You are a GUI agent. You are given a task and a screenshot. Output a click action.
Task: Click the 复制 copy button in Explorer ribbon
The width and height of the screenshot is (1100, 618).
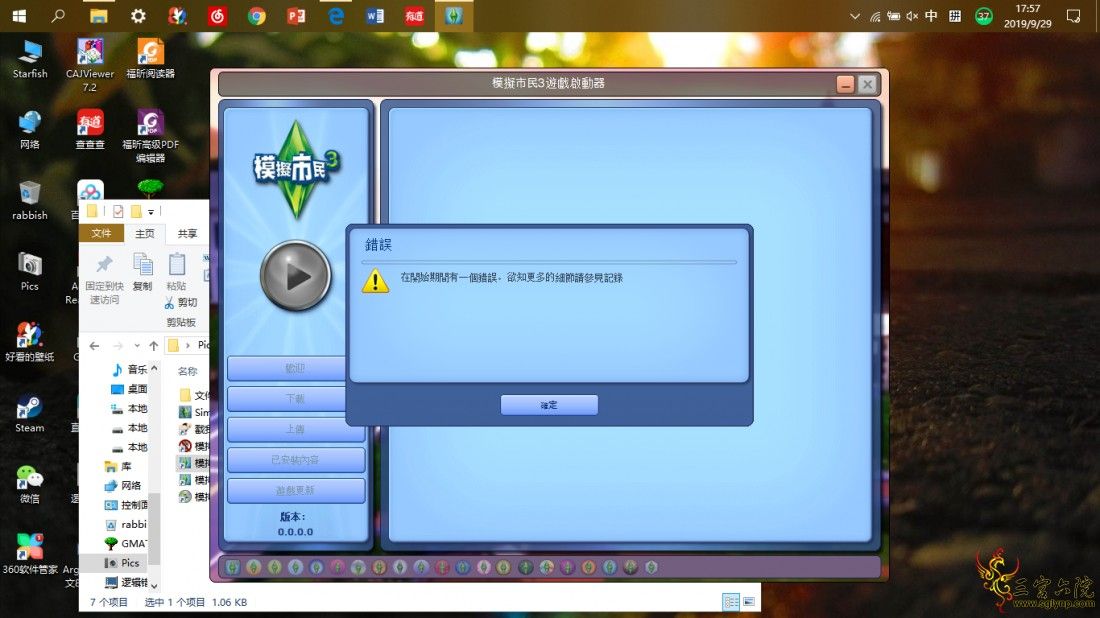142,272
